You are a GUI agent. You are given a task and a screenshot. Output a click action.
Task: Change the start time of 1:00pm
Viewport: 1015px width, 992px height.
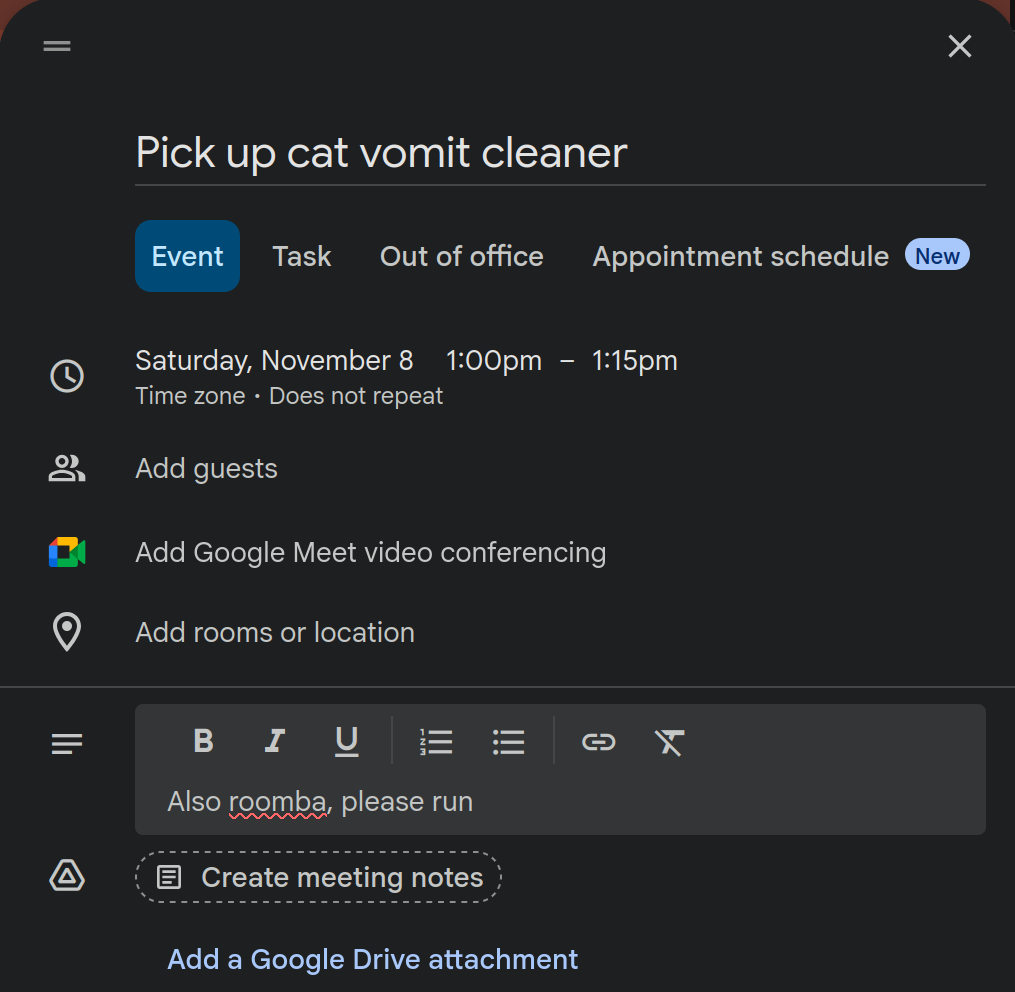tap(493, 360)
